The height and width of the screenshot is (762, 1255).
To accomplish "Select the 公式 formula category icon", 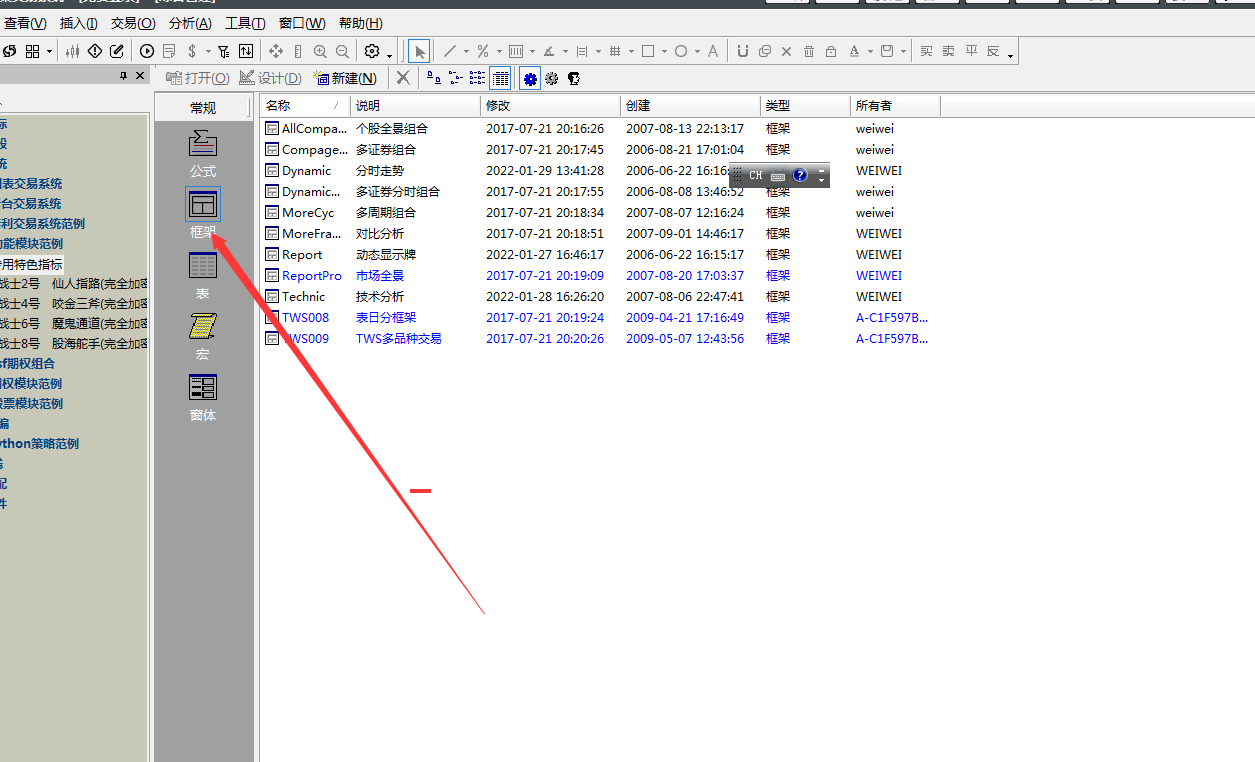I will [x=203, y=152].
